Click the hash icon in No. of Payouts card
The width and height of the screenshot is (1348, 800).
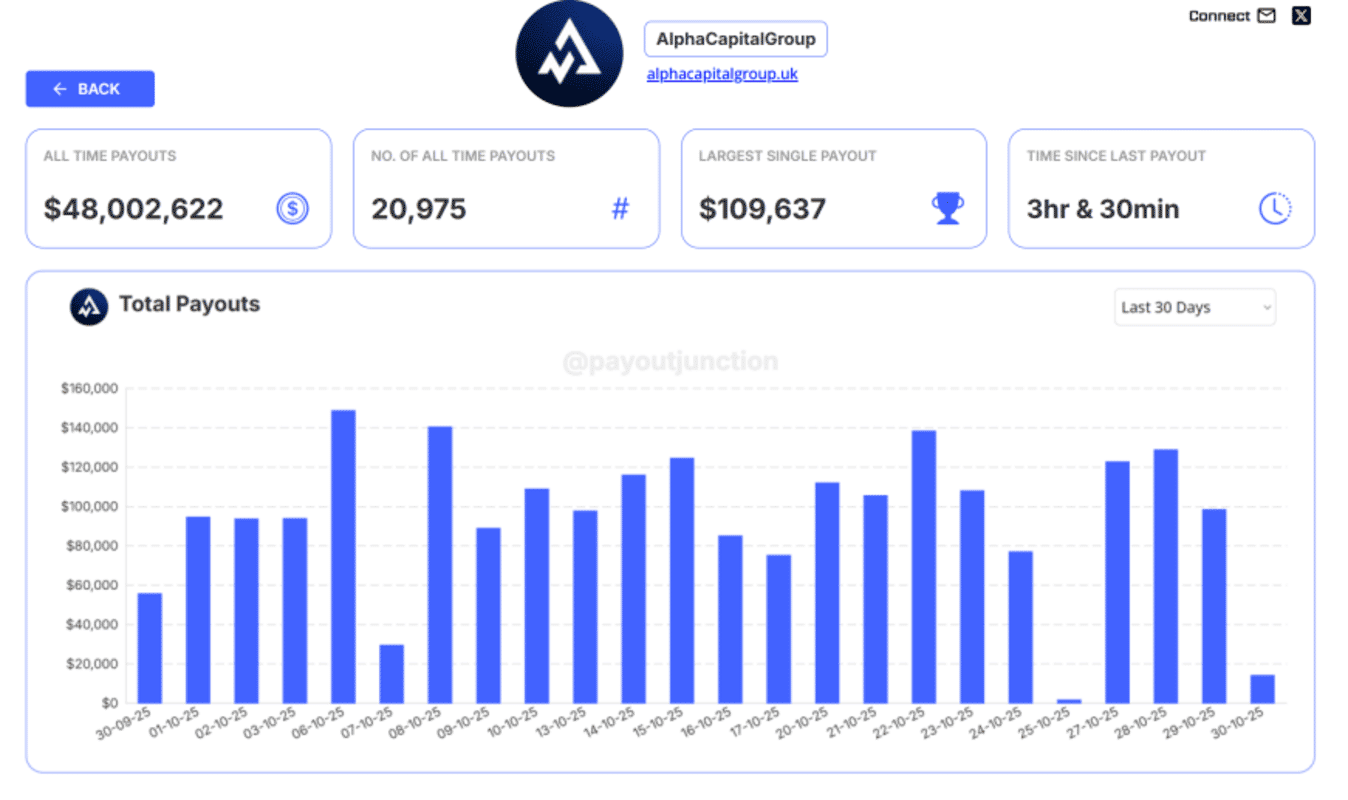[620, 209]
